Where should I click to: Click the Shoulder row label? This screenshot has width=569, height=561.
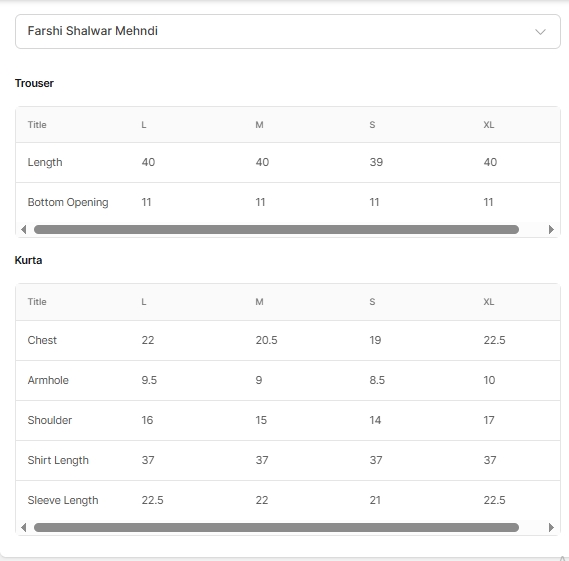click(50, 420)
